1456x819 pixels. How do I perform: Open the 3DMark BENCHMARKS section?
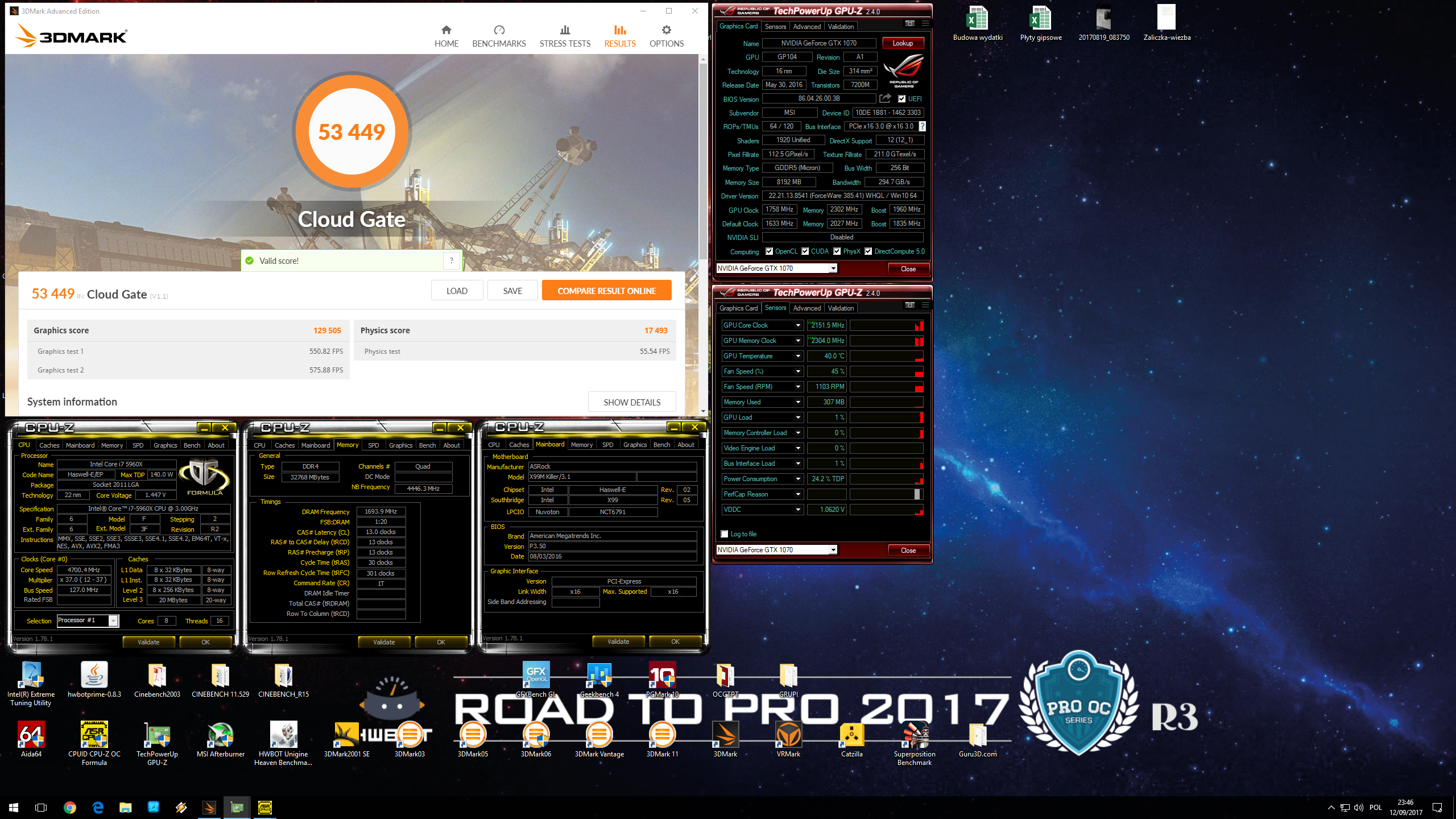[x=499, y=36]
